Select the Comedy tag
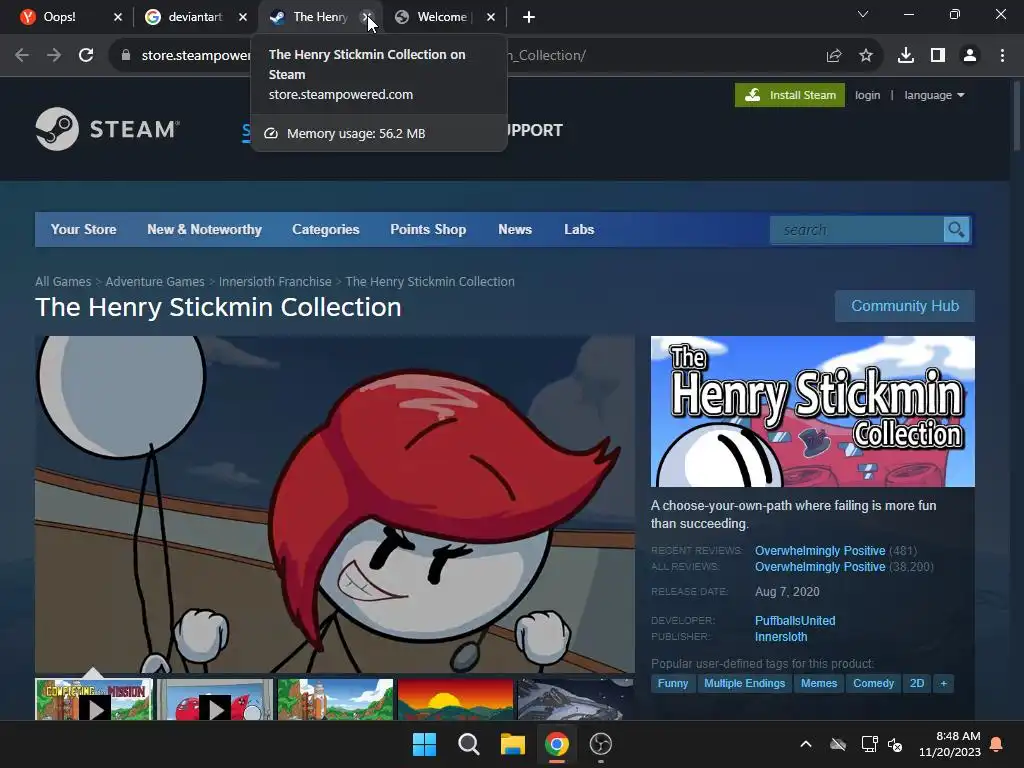This screenshot has height=768, width=1024. point(873,683)
